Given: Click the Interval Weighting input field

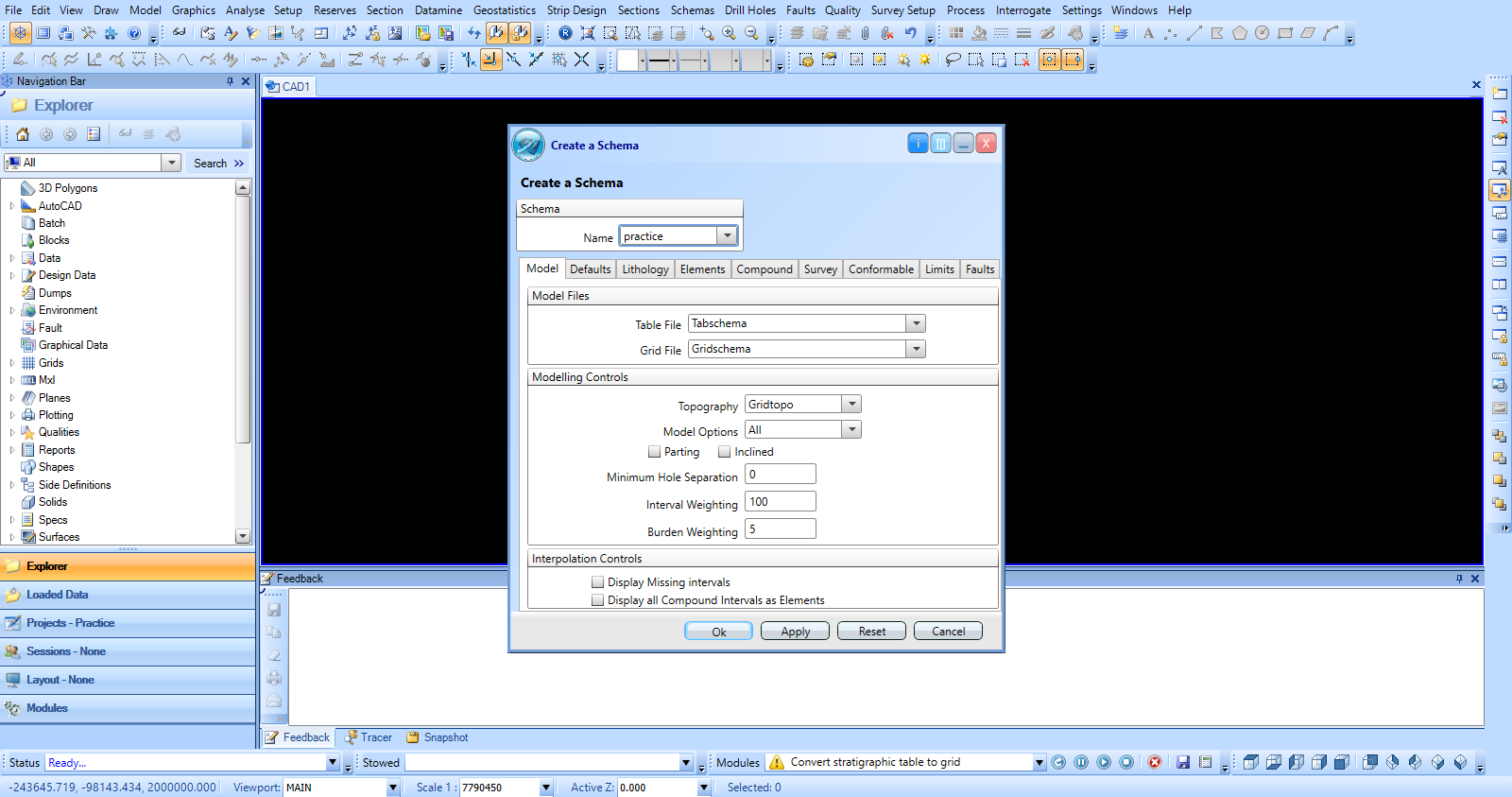Looking at the screenshot, I should 780,502.
